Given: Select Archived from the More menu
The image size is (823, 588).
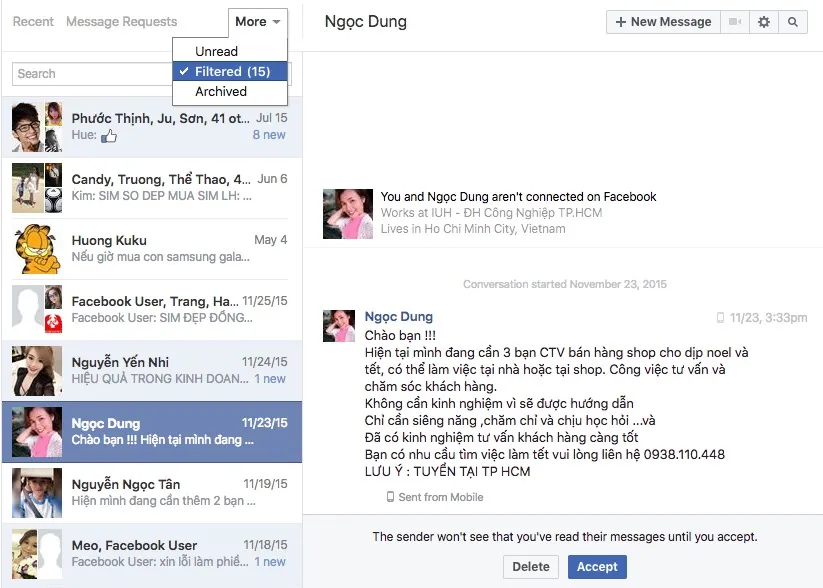Looking at the screenshot, I should pyautogui.click(x=230, y=91).
